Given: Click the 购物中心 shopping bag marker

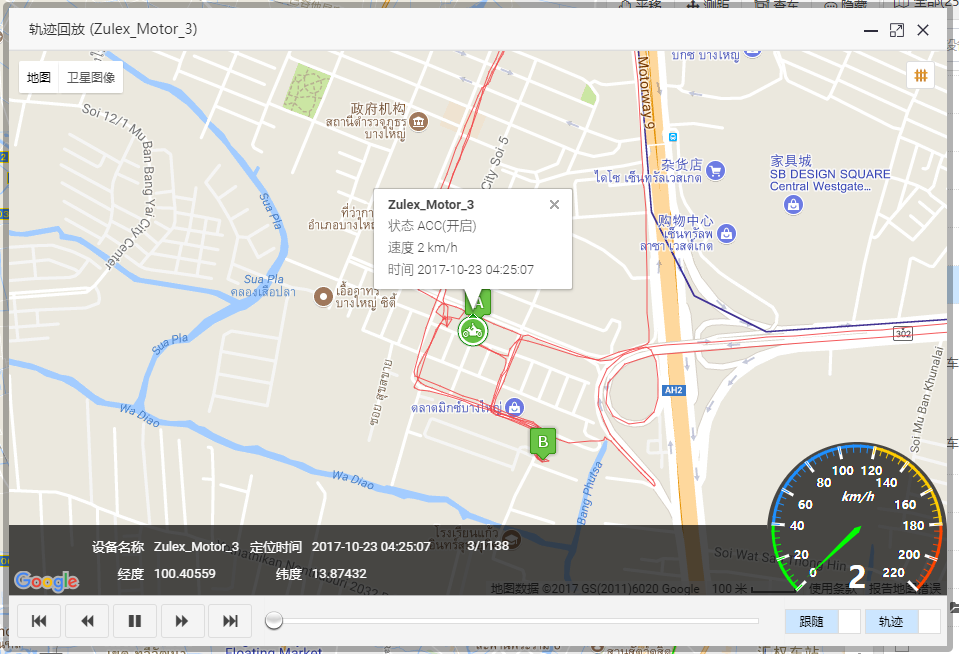Looking at the screenshot, I should click(x=727, y=233).
